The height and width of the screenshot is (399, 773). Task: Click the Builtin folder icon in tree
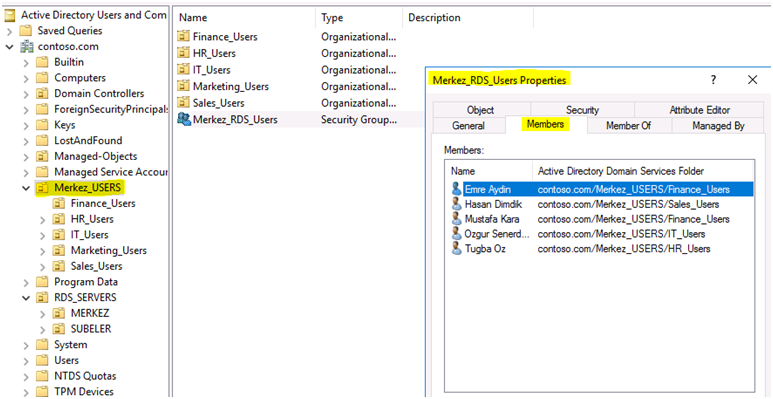[42, 62]
